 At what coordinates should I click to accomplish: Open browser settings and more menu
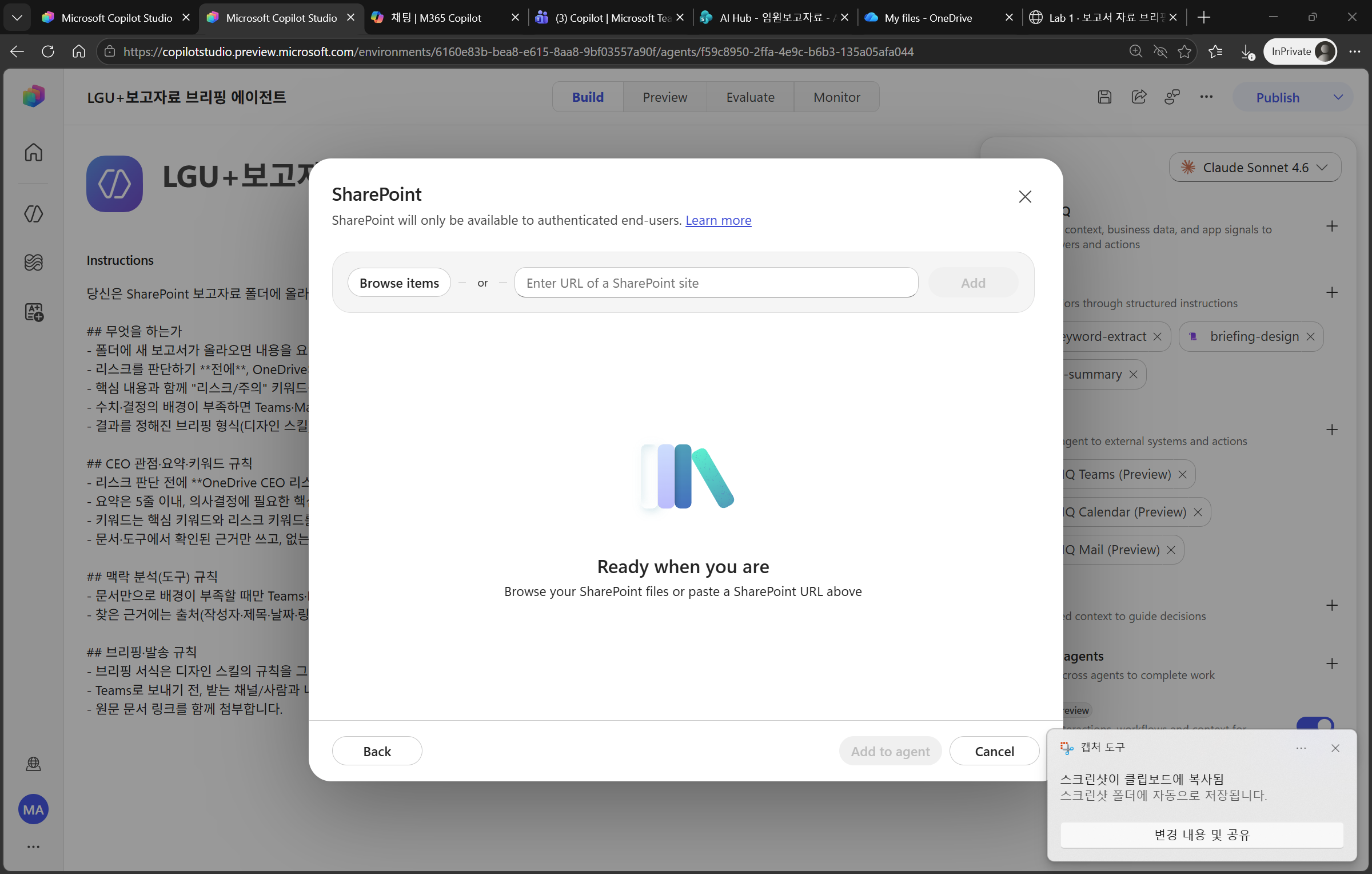[x=1355, y=51]
